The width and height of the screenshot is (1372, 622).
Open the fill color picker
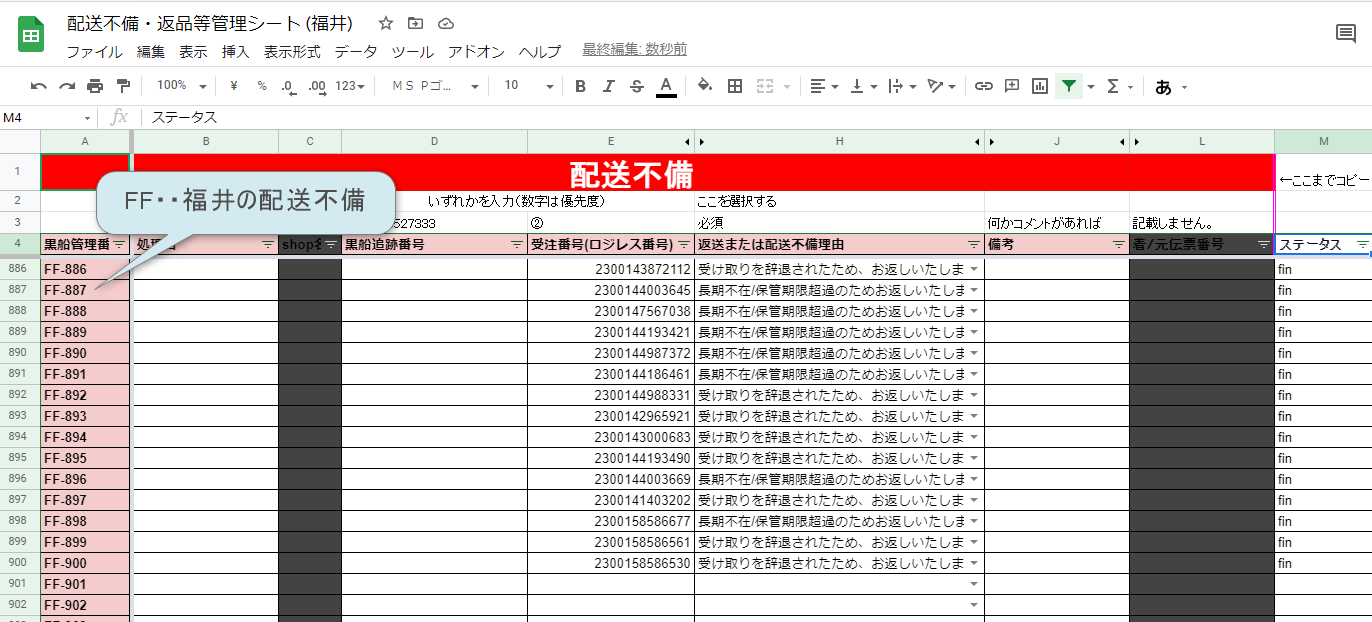[x=705, y=86]
